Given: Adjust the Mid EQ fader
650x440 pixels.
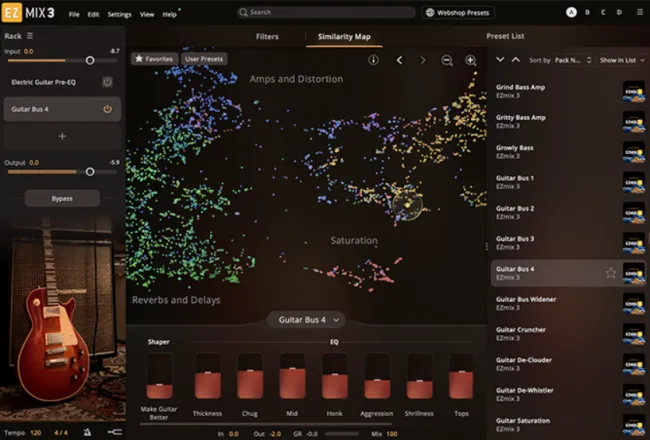Looking at the screenshot, I should 292,376.
